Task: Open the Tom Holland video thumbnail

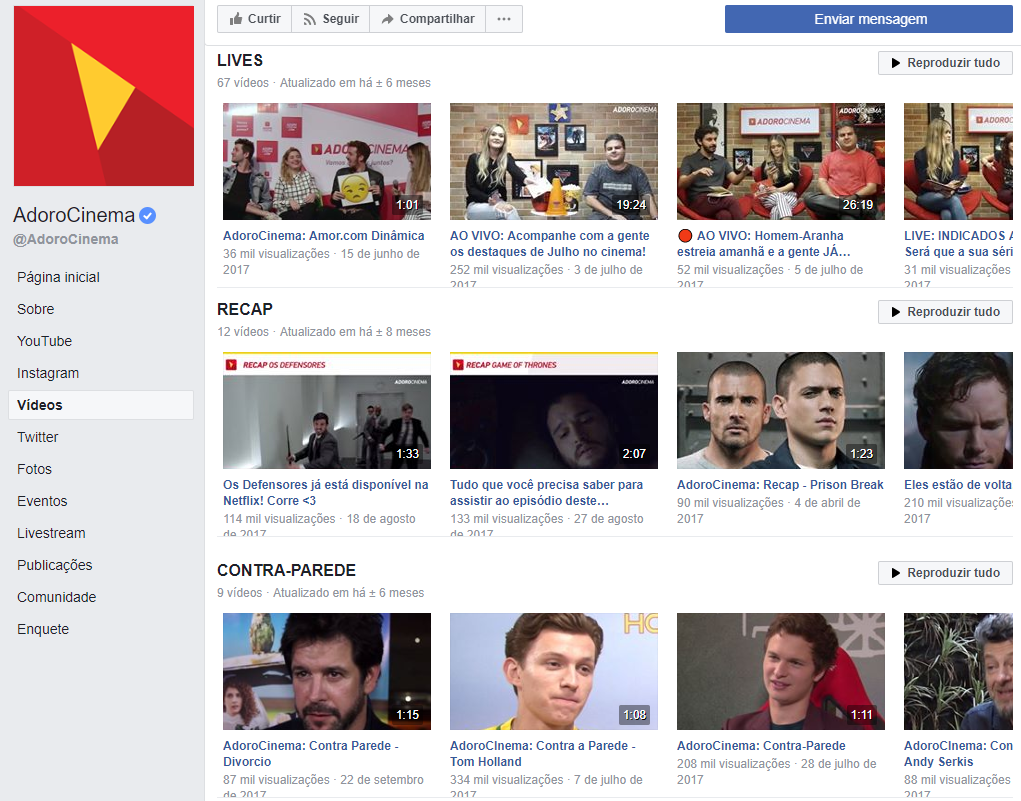Action: click(553, 671)
